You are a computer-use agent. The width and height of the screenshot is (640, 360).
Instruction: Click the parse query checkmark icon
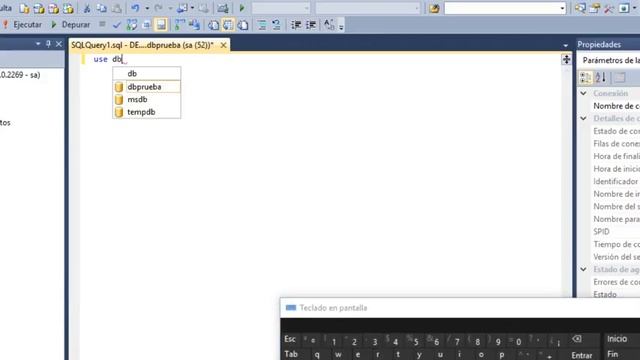117,25
